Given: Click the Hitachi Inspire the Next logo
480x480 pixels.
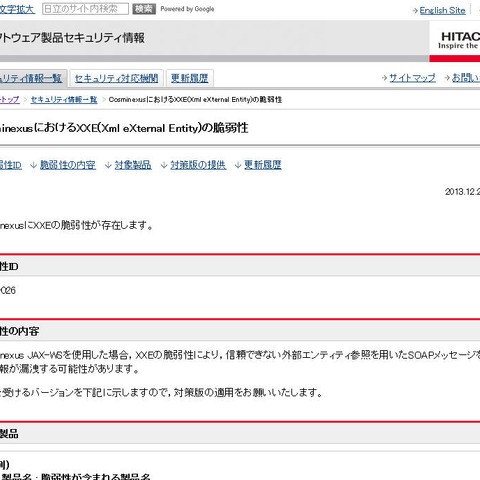Looking at the screenshot, I should pyautogui.click(x=459, y=41).
